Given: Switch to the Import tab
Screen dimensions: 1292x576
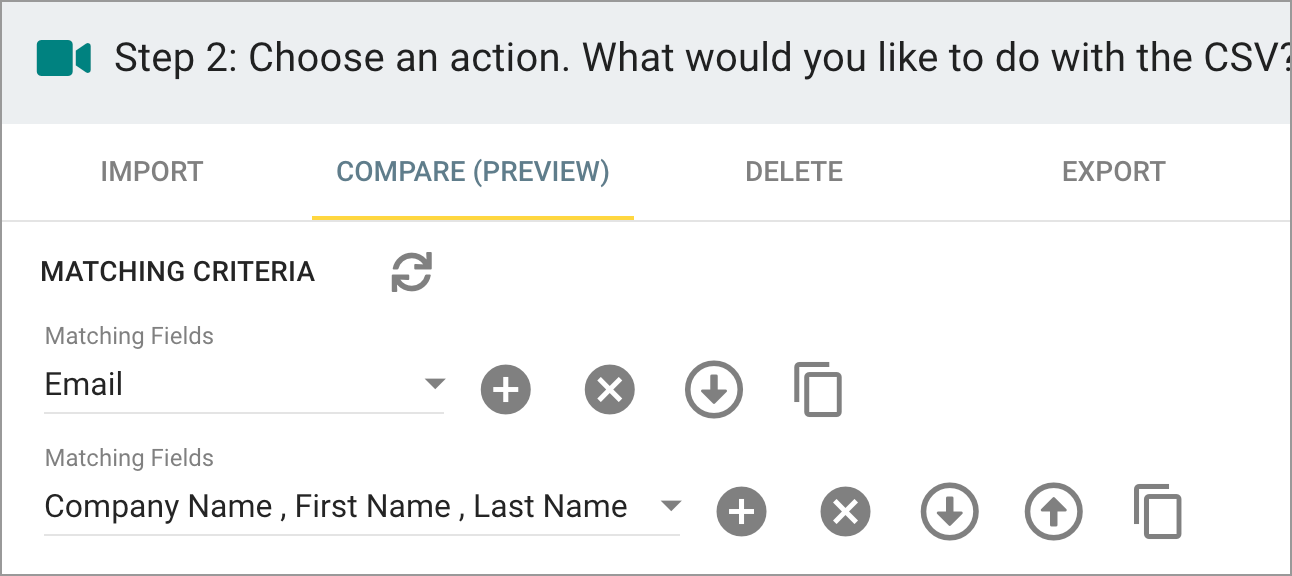Looking at the screenshot, I should 152,172.
